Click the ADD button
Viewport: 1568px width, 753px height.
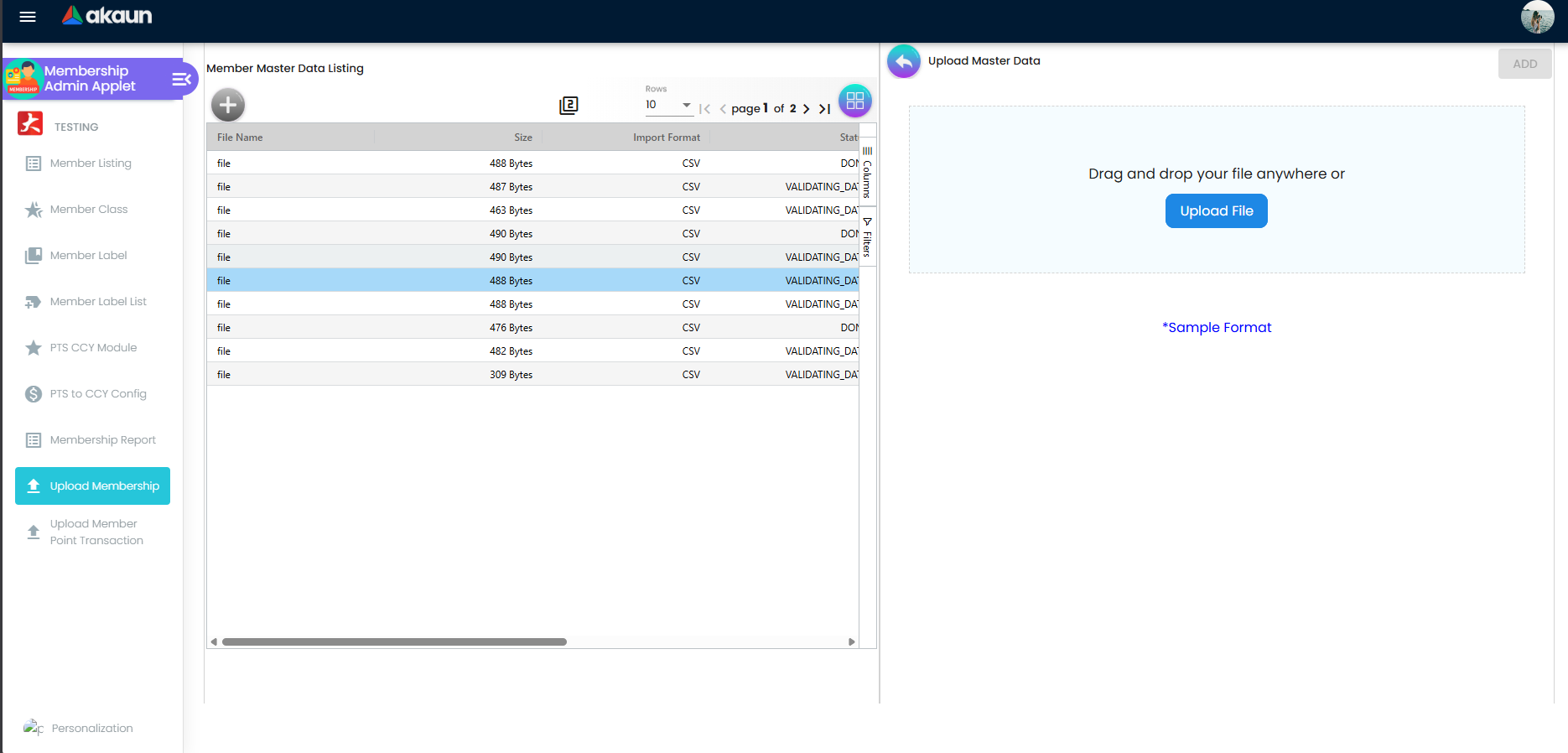click(x=1524, y=64)
